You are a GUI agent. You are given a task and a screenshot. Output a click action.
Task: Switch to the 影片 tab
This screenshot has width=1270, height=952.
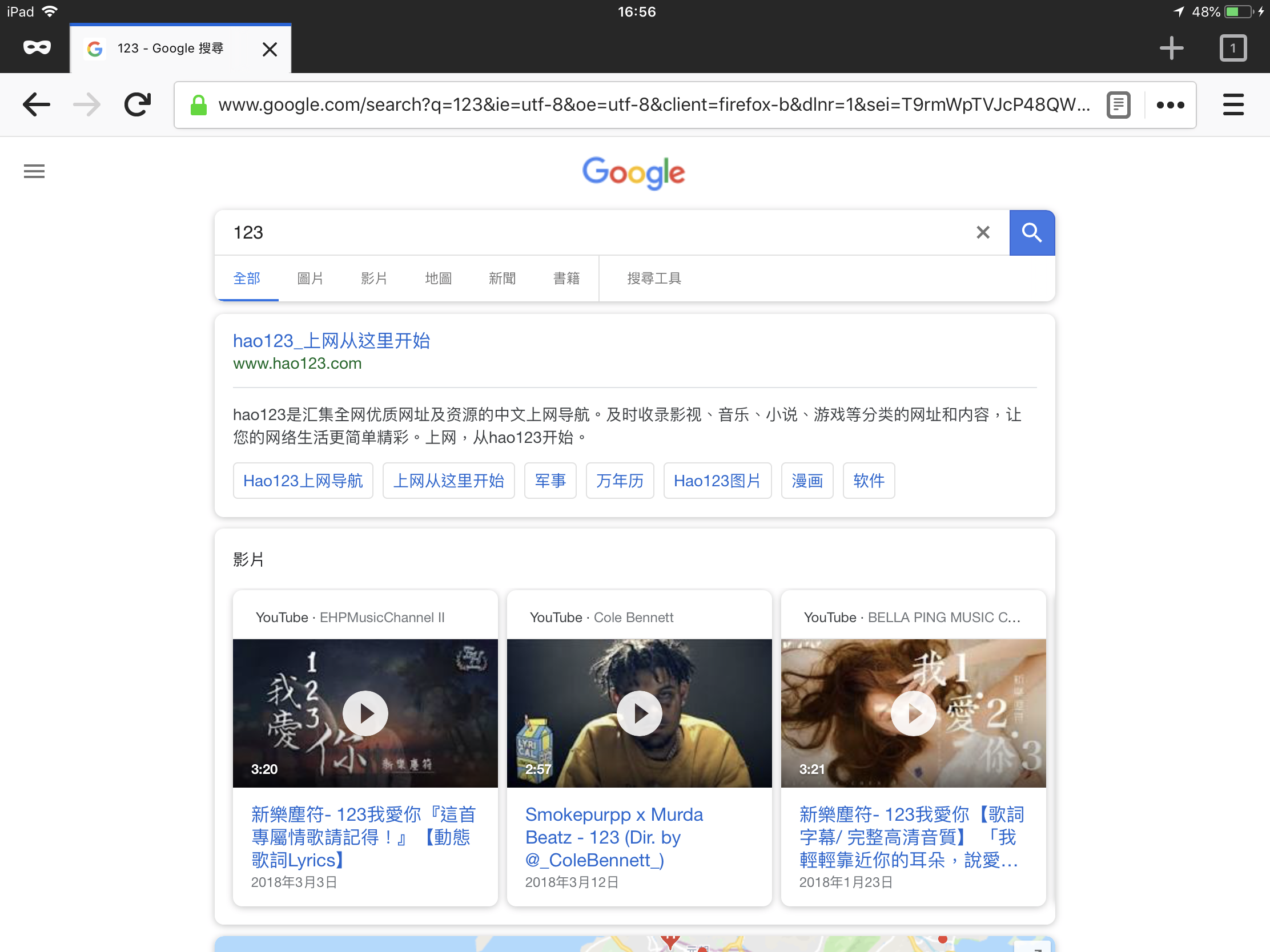pyautogui.click(x=374, y=279)
